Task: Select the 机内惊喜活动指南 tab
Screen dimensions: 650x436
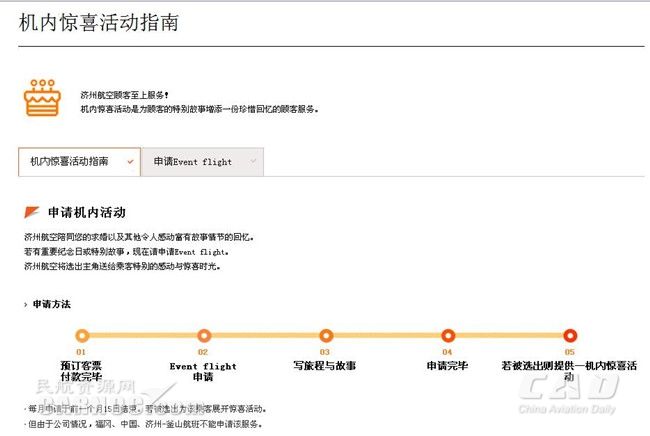Action: [x=70, y=161]
